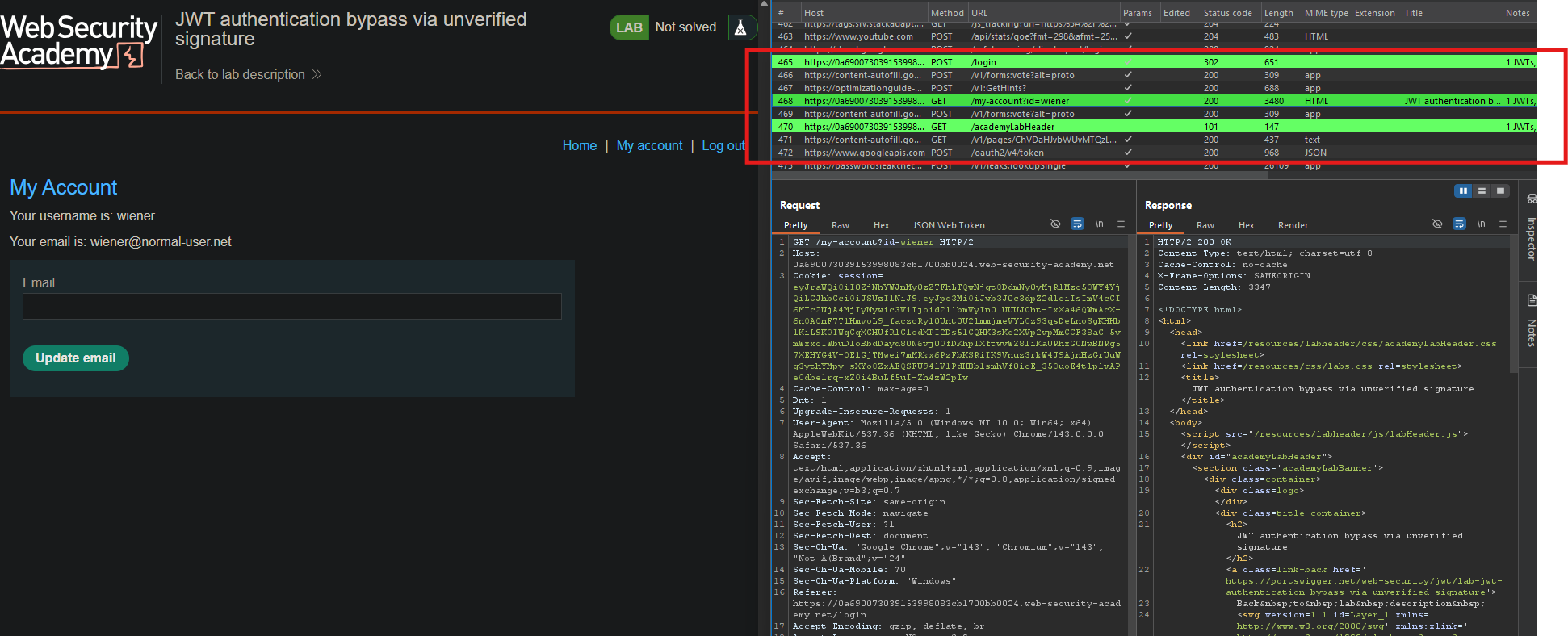Sort history by Method column header
The height and width of the screenshot is (636, 1568).
pyautogui.click(x=947, y=13)
